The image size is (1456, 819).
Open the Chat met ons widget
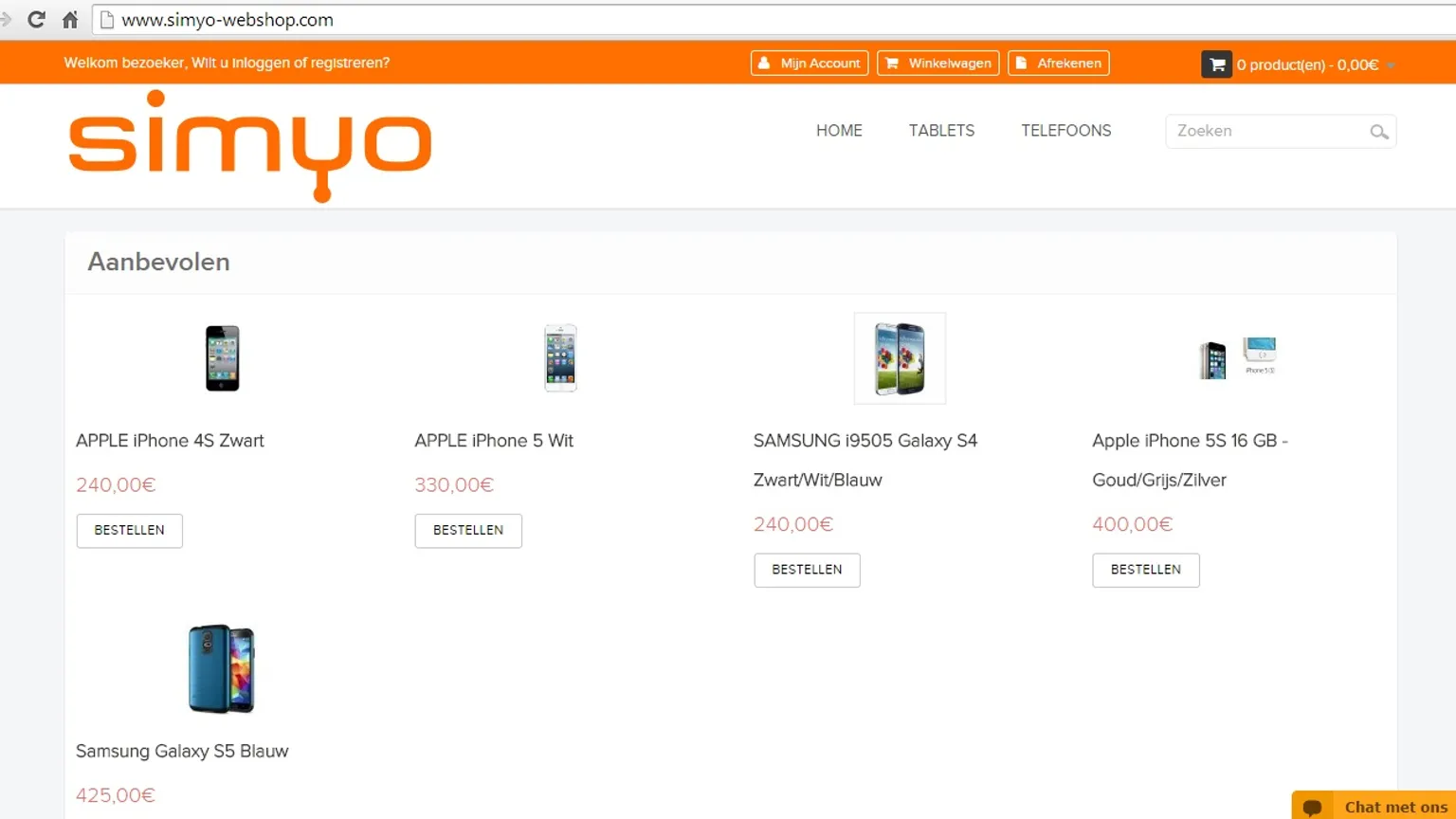point(1374,806)
